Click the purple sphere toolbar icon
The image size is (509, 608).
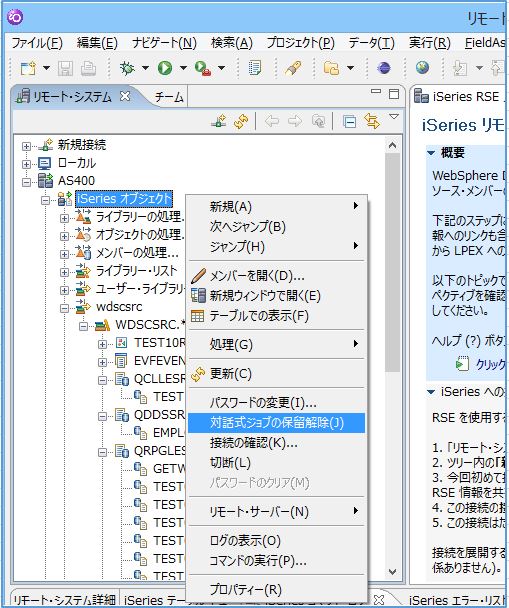384,68
